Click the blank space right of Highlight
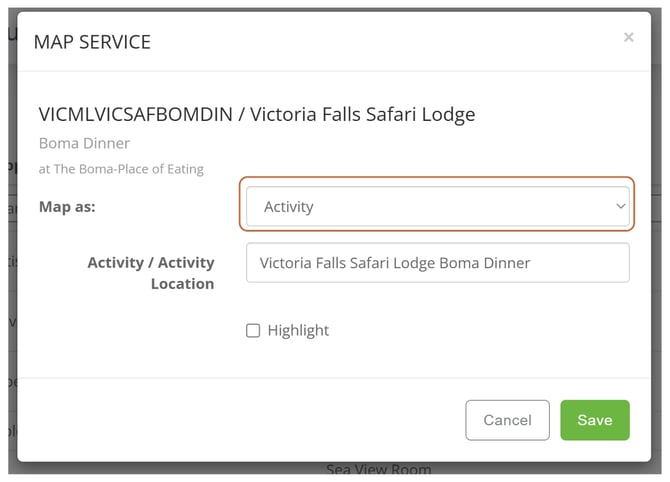Screen dimensions: 670x482 (x=480, y=331)
